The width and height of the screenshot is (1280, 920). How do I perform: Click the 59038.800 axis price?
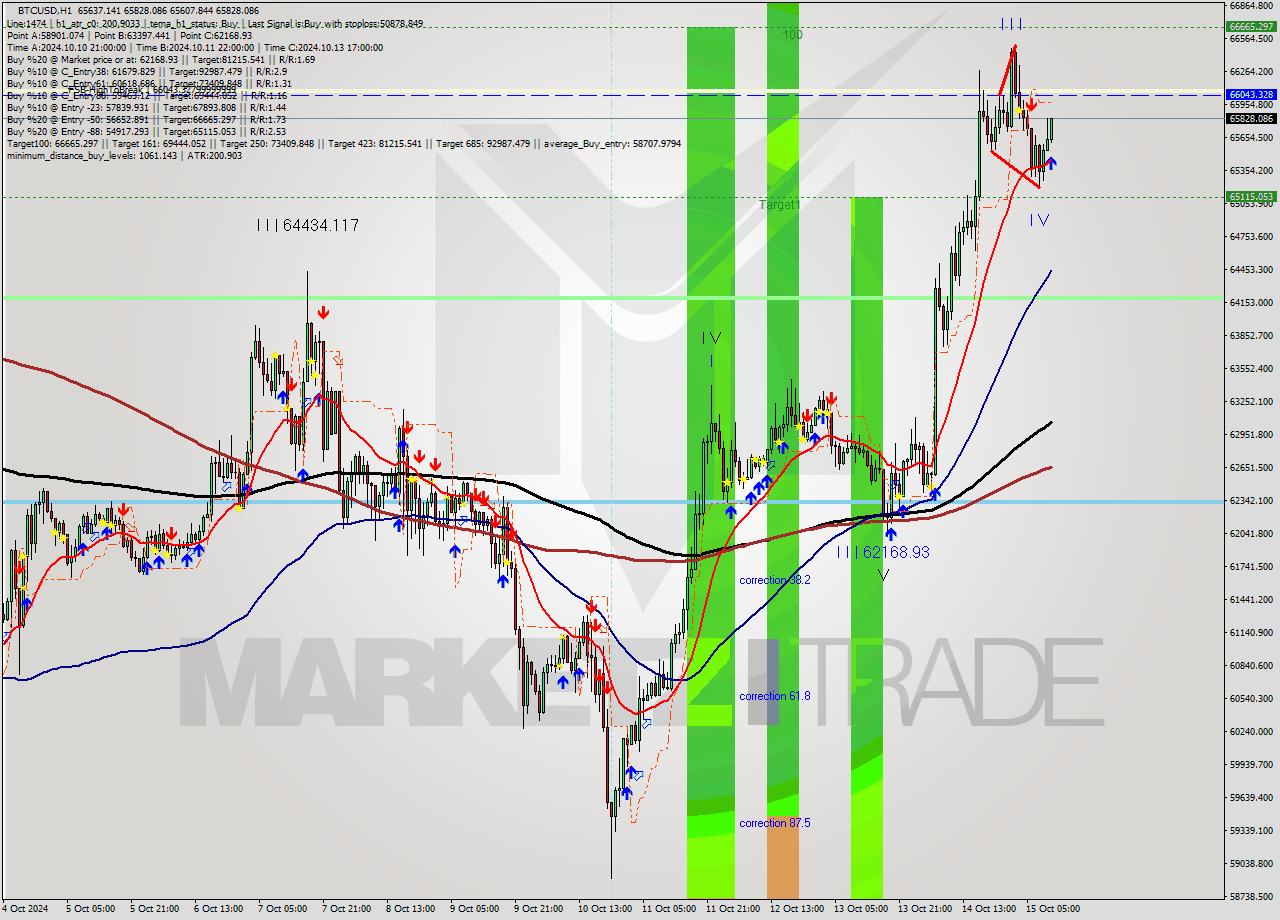point(1251,863)
